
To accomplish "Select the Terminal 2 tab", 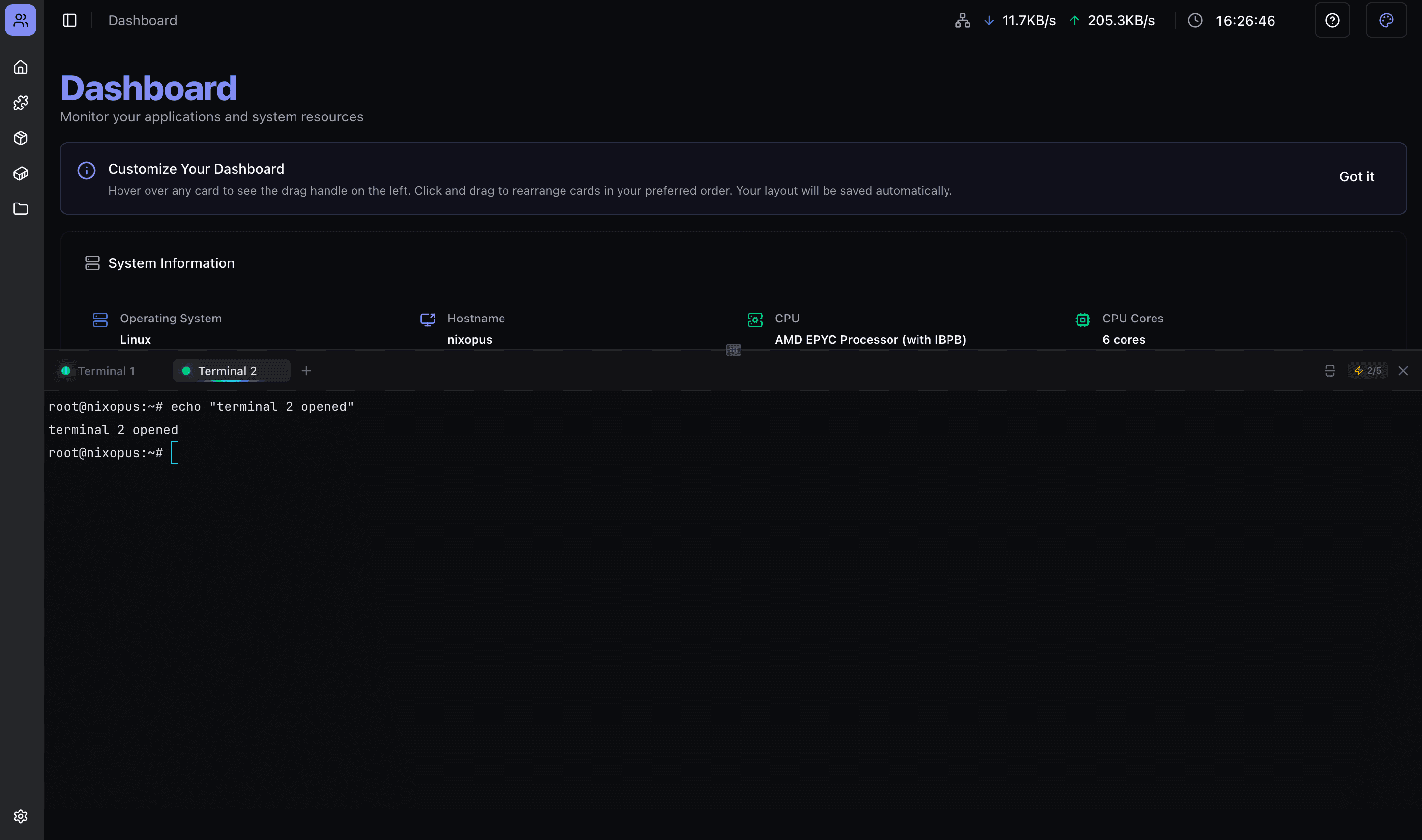I will tap(227, 371).
